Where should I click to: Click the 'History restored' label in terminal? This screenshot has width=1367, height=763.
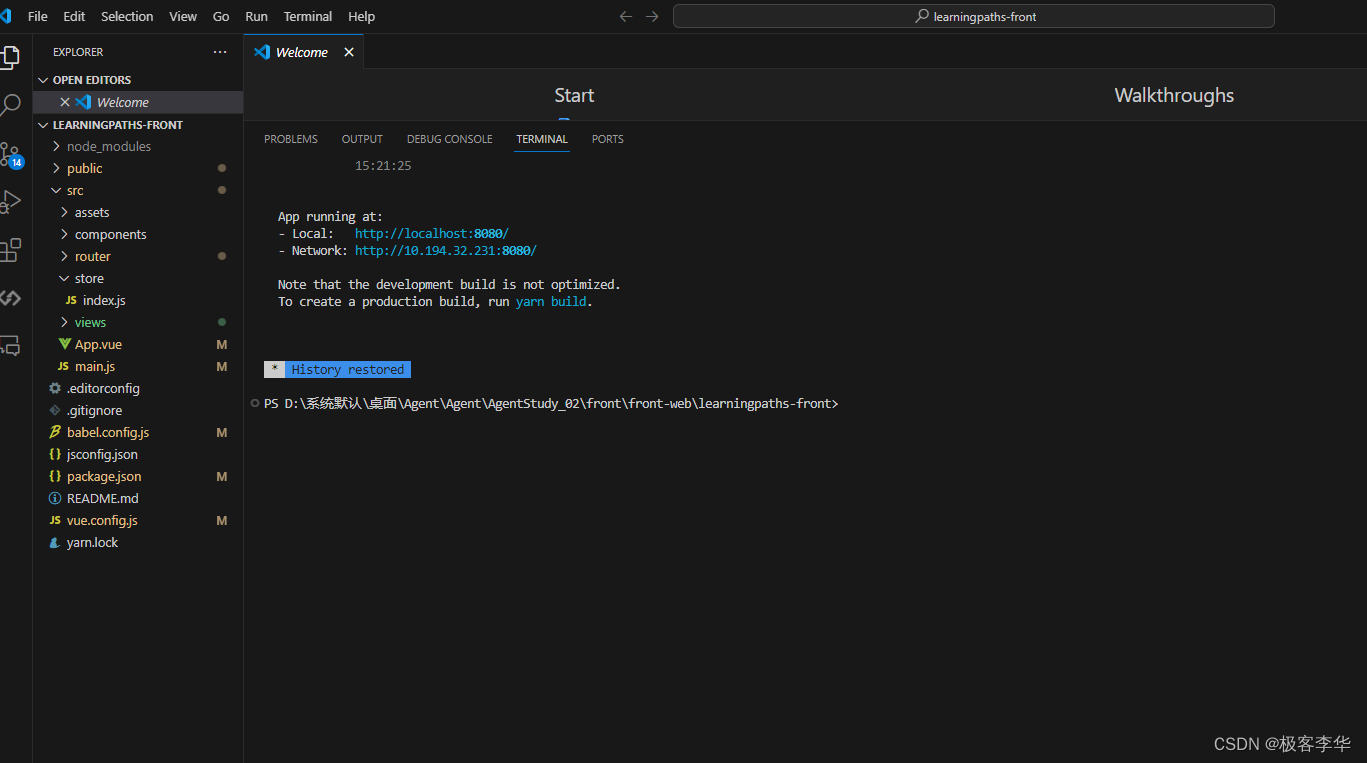coord(348,369)
